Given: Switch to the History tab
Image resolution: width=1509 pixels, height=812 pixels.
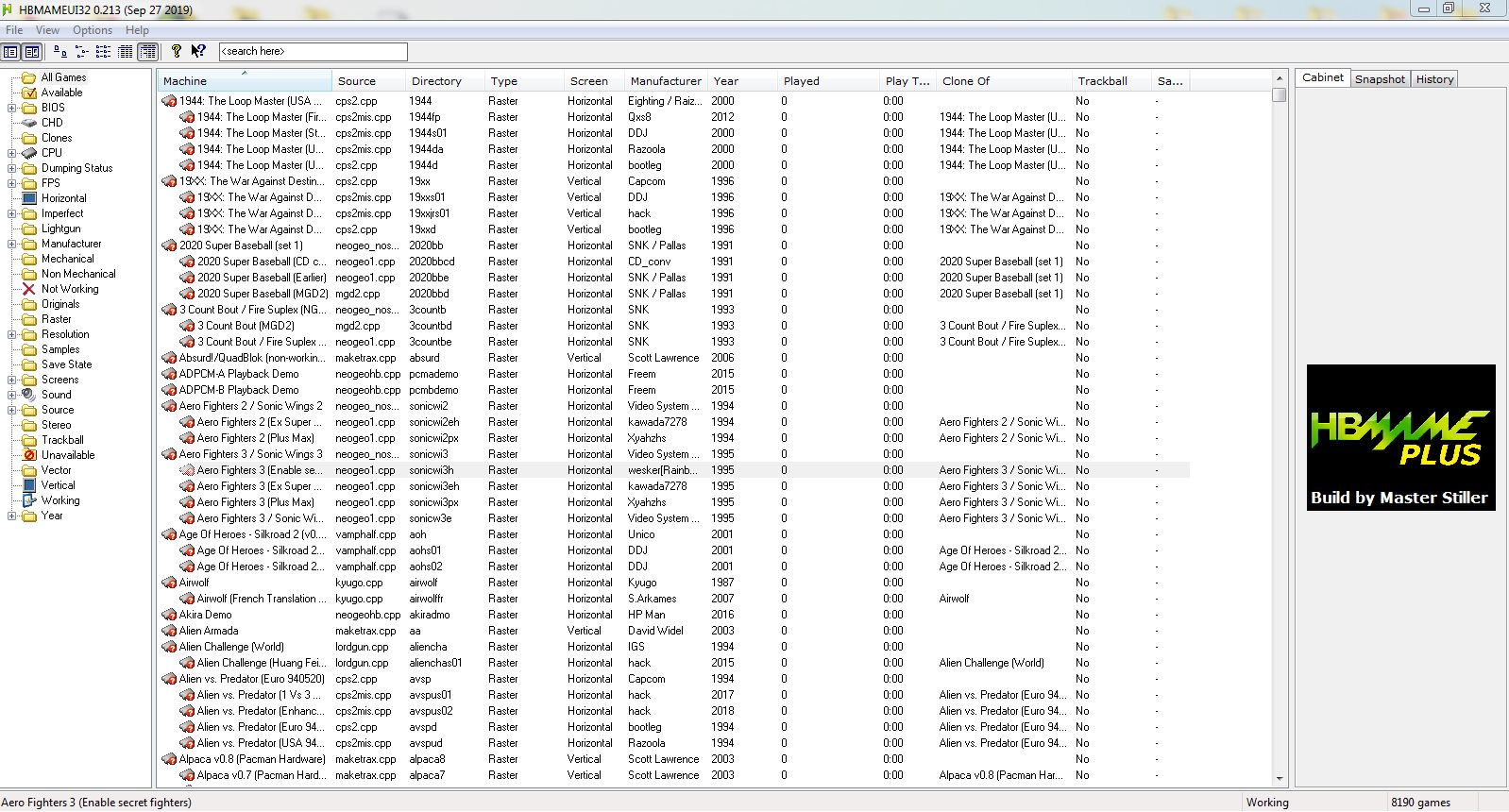Looking at the screenshot, I should 1434,79.
